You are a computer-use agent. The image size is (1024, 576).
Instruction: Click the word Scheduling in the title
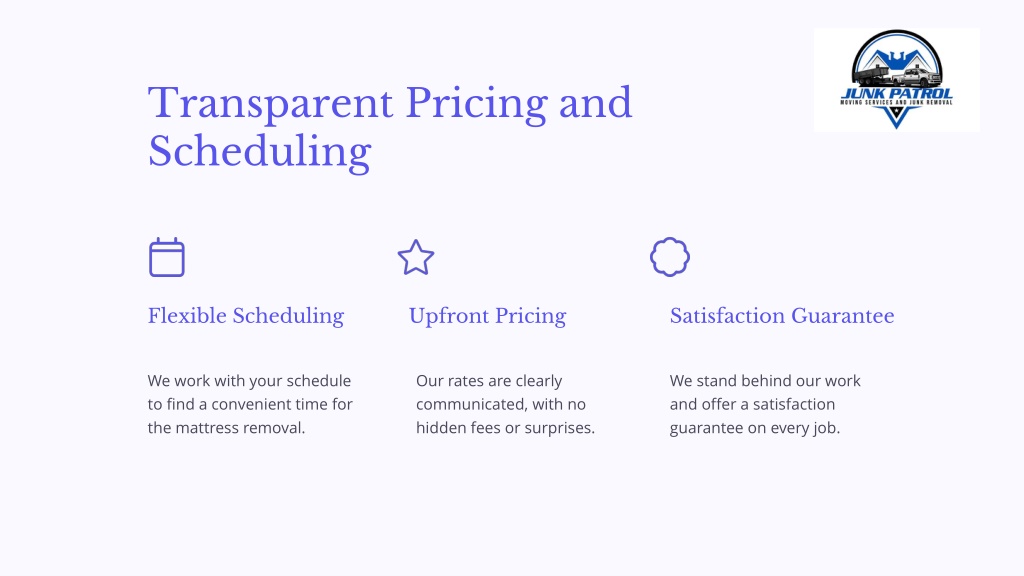click(259, 152)
